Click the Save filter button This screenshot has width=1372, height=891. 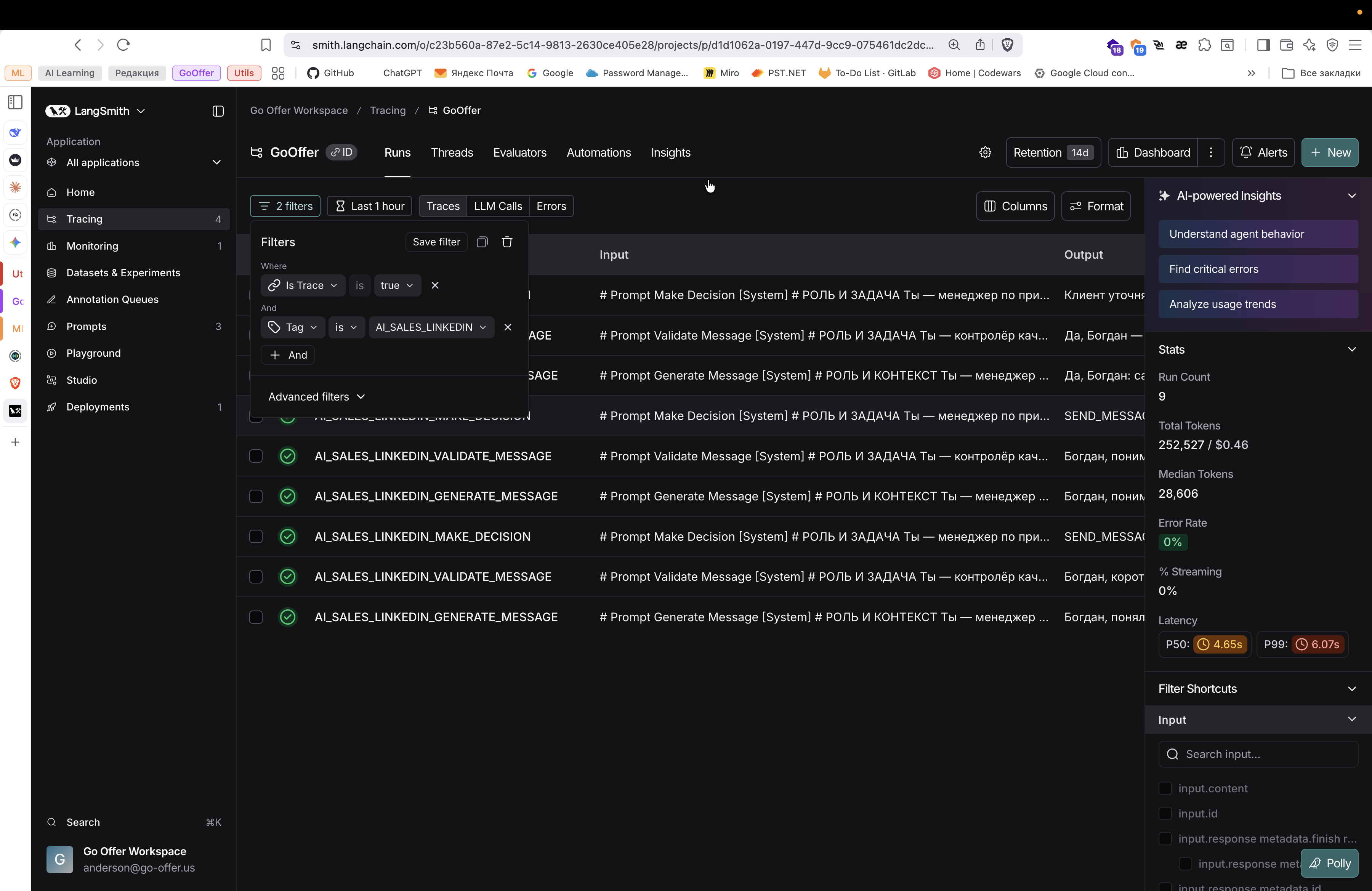436,242
